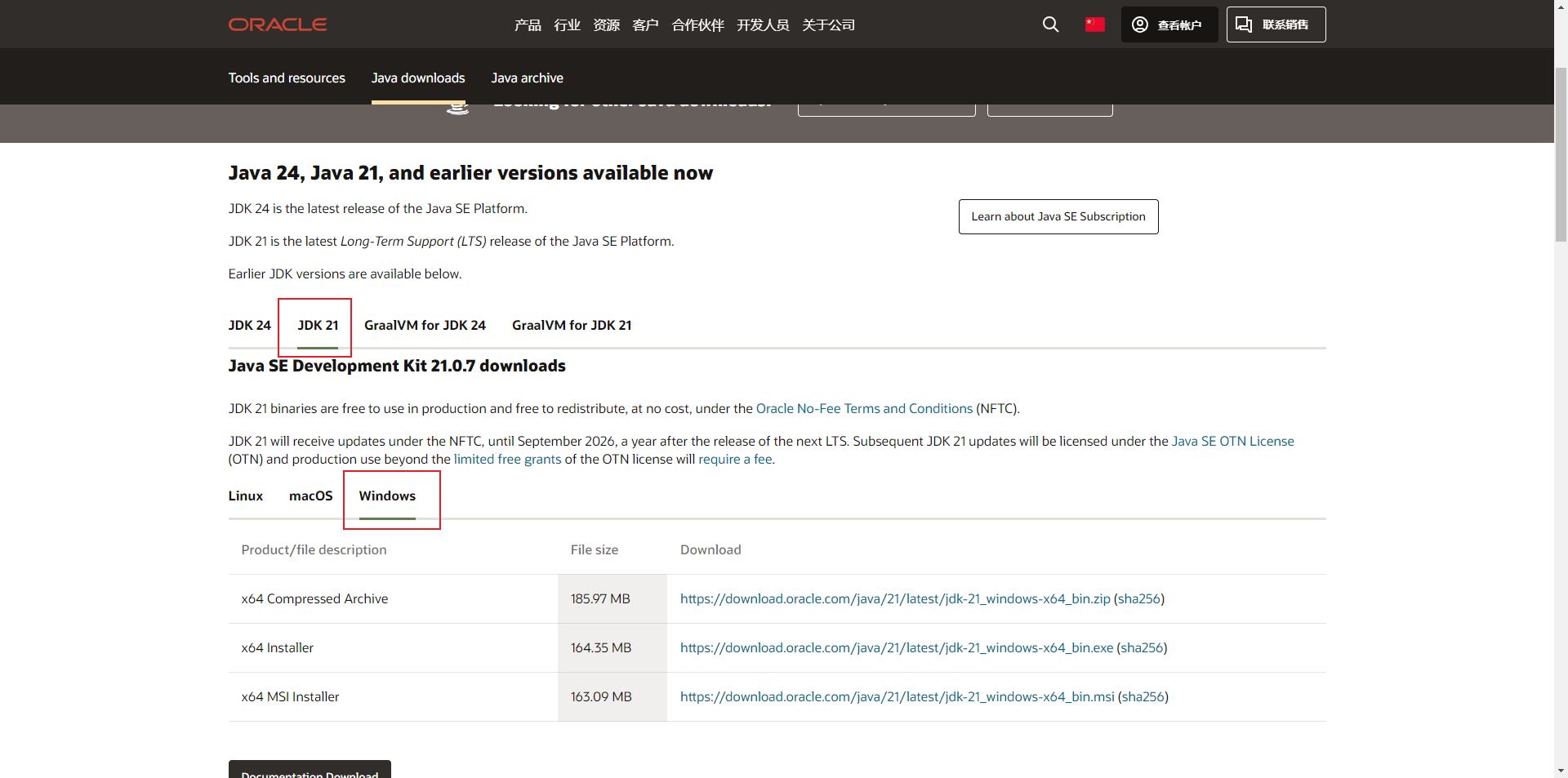Viewport: 1568px width, 778px height.
Task: Select the JDK 24 tab
Action: tap(249, 325)
